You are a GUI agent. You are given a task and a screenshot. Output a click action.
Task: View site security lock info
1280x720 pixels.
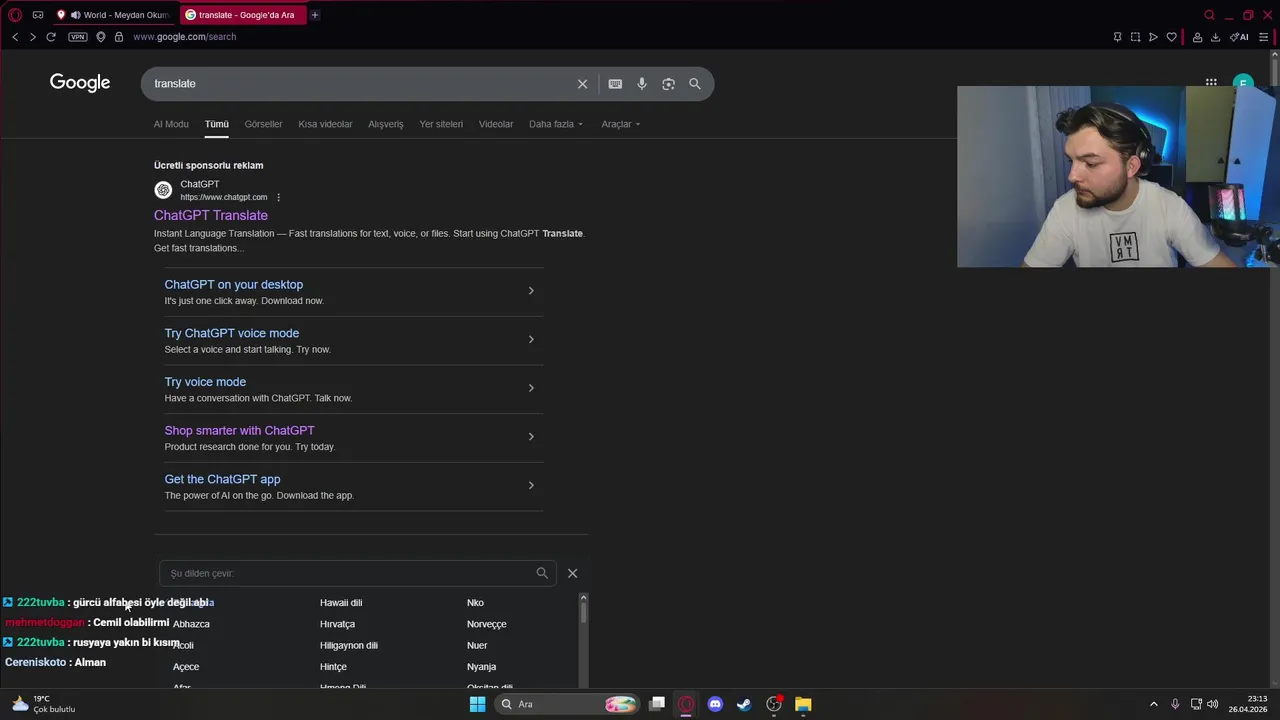(x=119, y=37)
